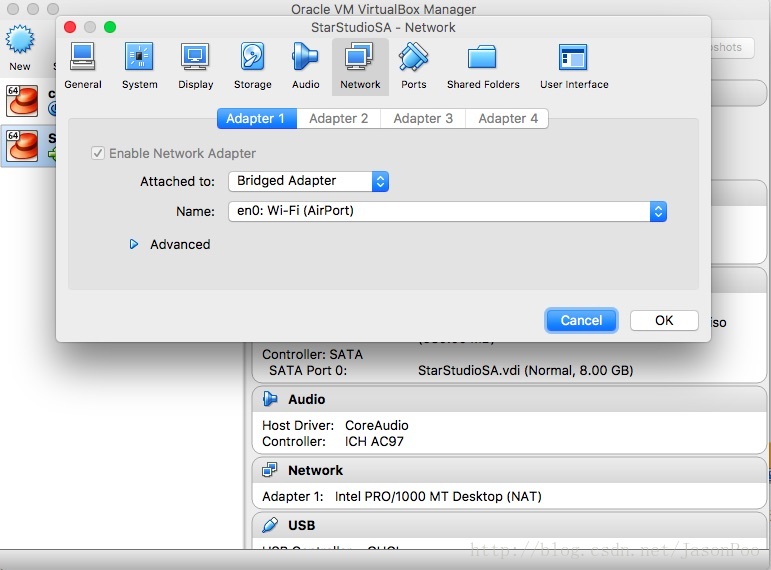Click the Intel PRO/1000 MT Desktop (NAT) text
The height and width of the screenshot is (570, 771).
[438, 496]
